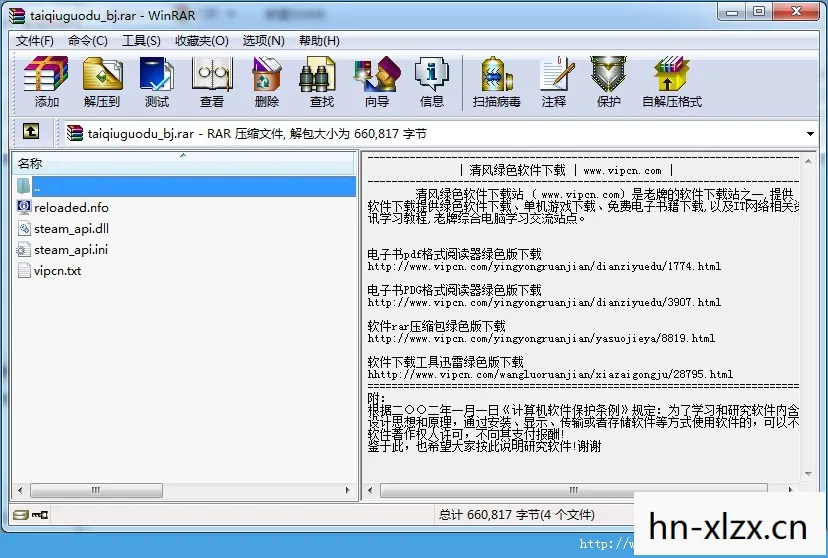The width and height of the screenshot is (828, 558).
Task: Click the drive and key status icon
Action: [31, 515]
